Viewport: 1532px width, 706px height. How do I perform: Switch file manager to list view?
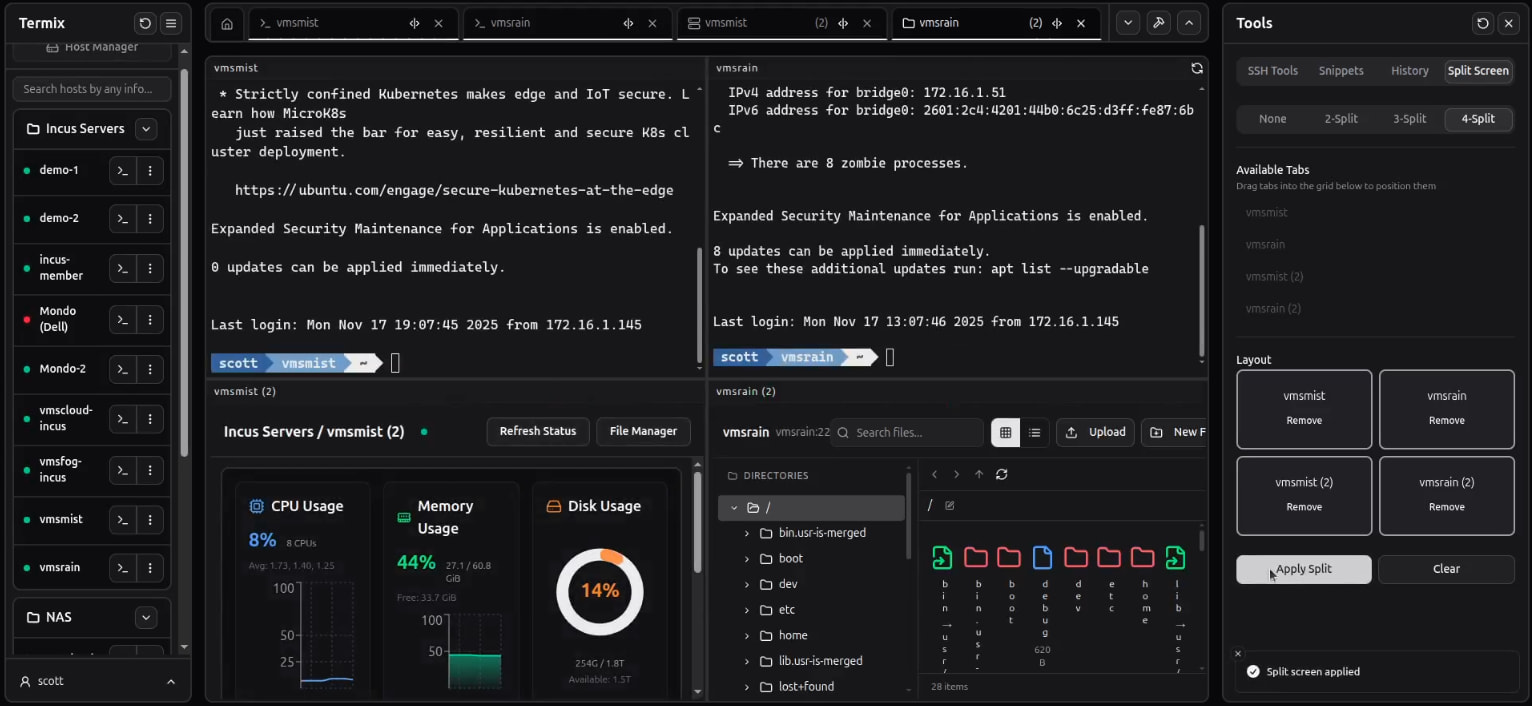(x=1034, y=433)
